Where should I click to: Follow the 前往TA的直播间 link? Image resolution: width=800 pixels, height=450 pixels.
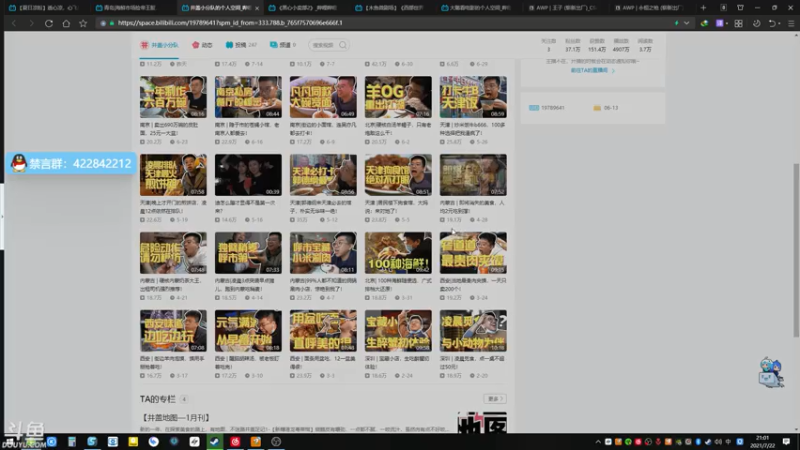592,70
